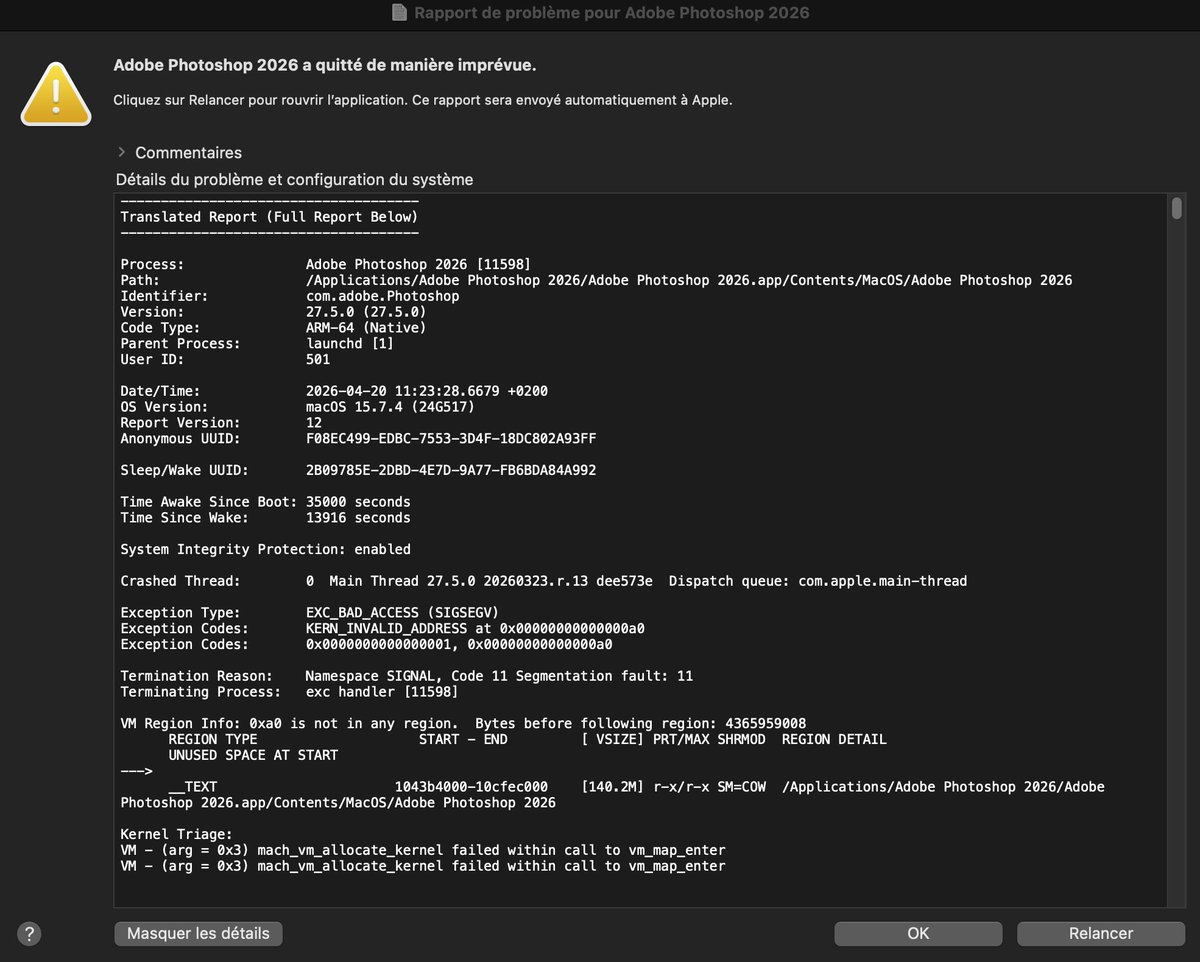The image size is (1200, 962).
Task: Click the Date/Time value '2026-04-20 11:23:28.6679 +0200'
Action: [427, 391]
